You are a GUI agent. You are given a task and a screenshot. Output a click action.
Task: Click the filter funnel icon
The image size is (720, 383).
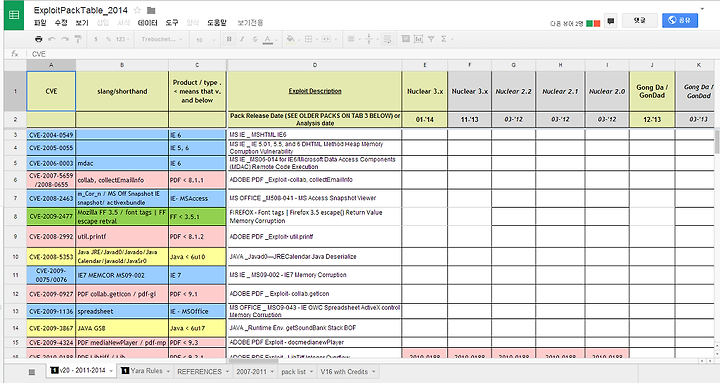click(431, 39)
